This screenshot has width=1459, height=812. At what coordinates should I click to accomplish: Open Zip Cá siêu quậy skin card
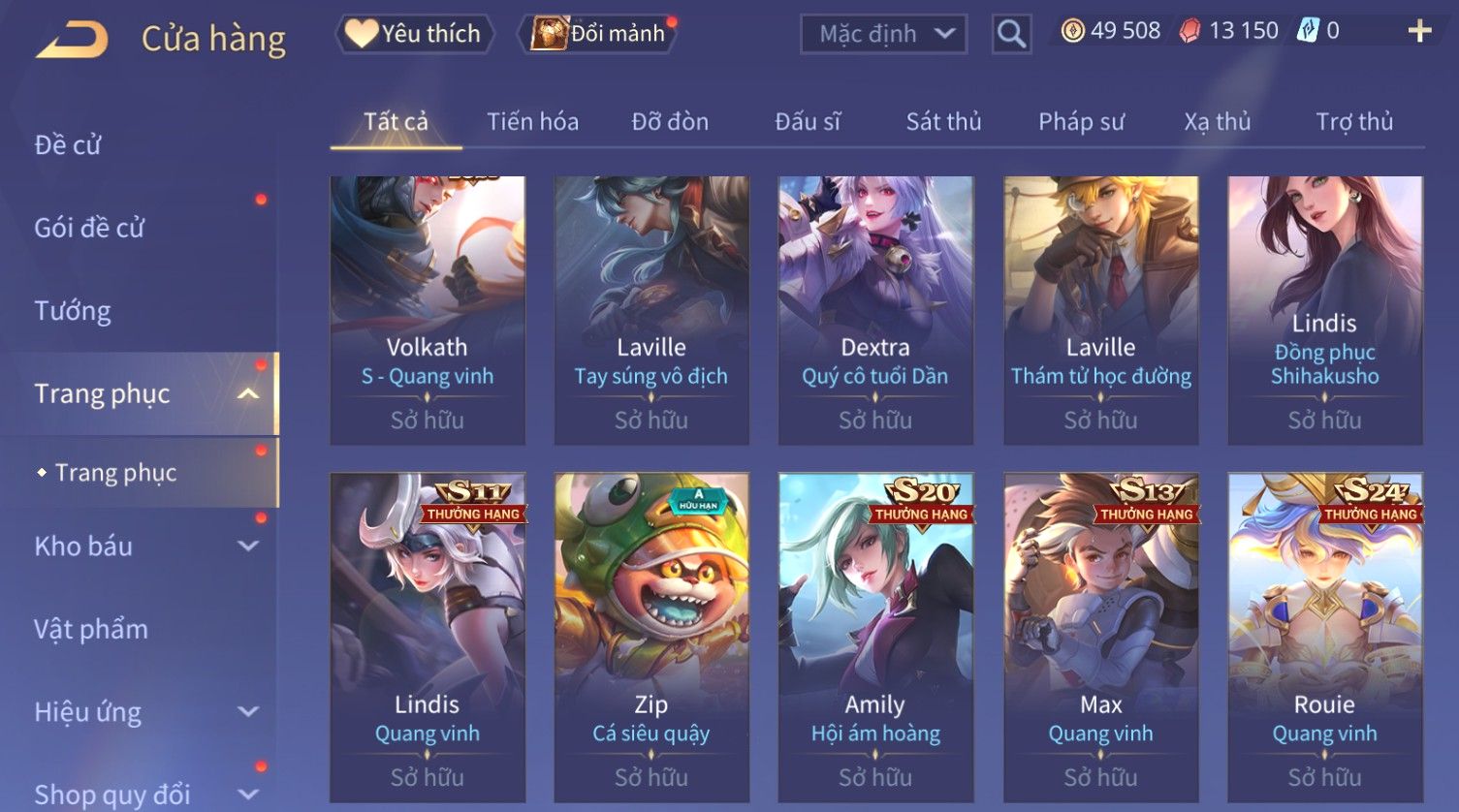(x=651, y=638)
